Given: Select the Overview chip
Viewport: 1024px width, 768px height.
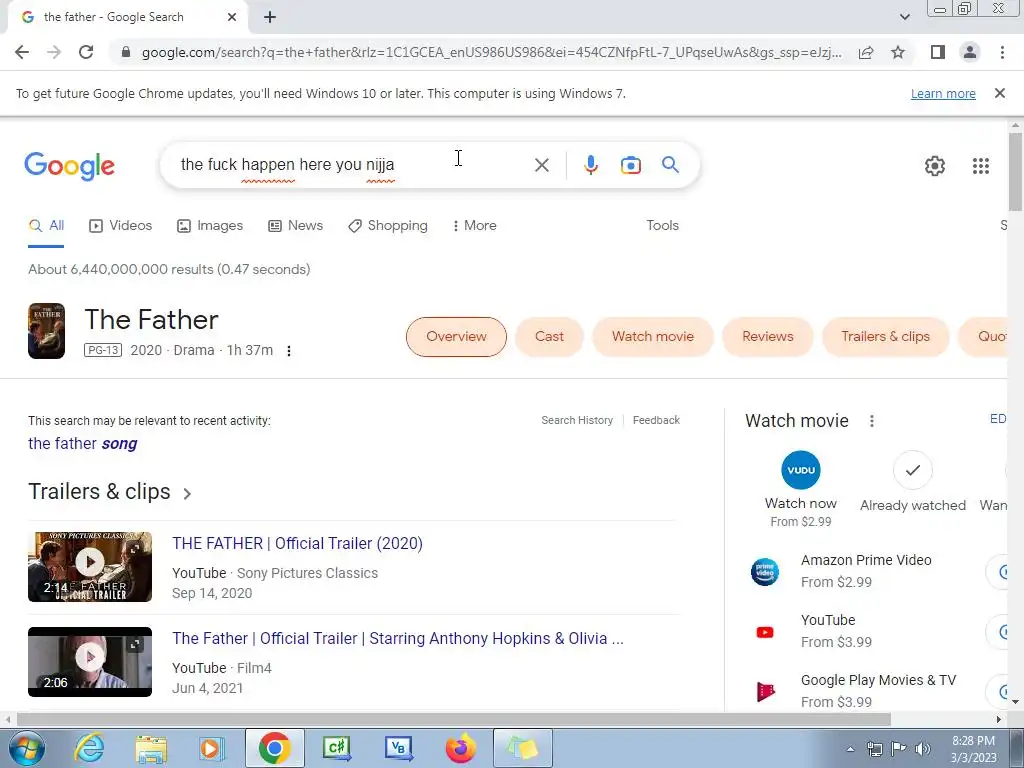Looking at the screenshot, I should [x=456, y=337].
